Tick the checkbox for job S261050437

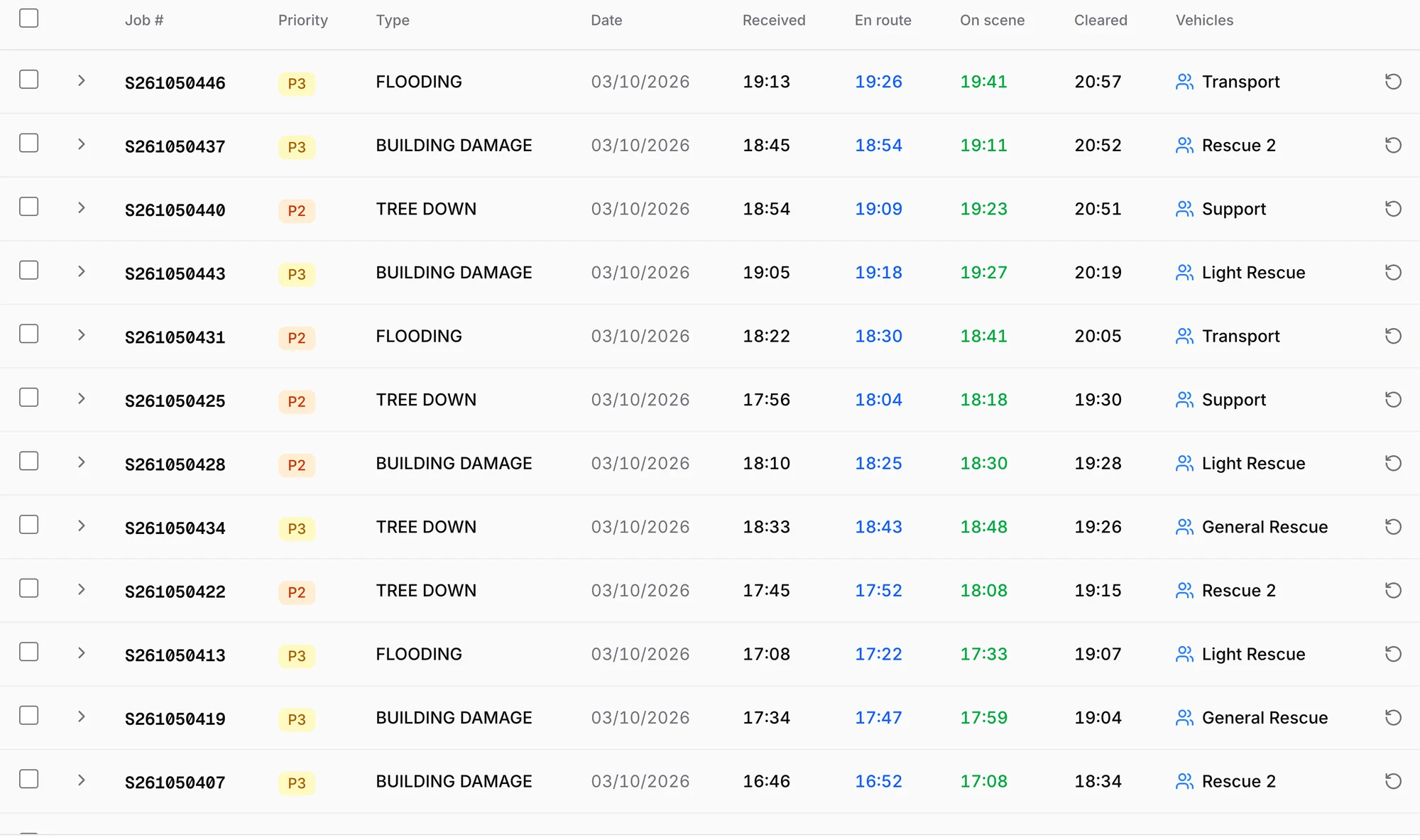(29, 143)
